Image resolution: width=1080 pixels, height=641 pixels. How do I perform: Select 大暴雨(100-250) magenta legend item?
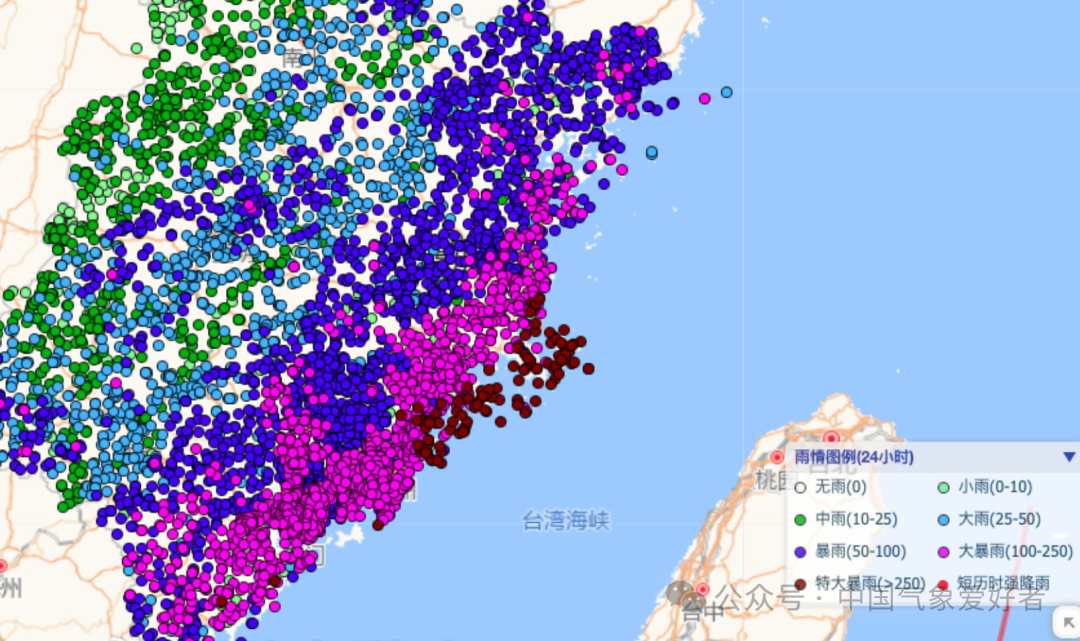pos(942,551)
